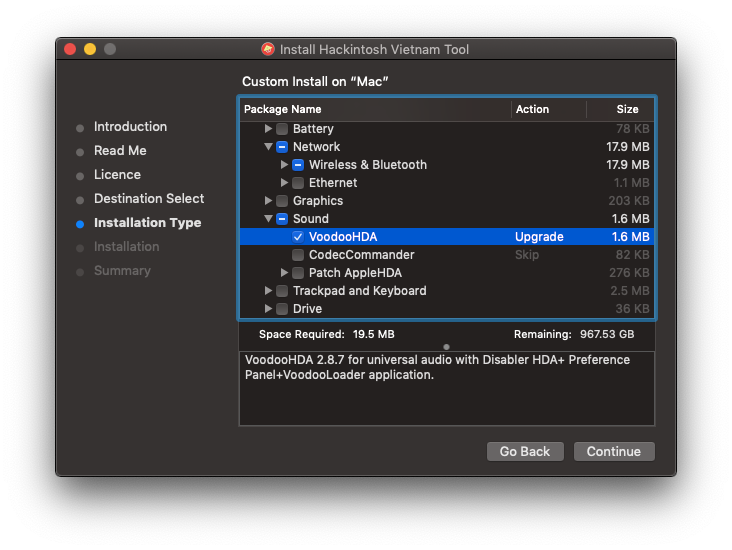Select the Introduction step in sidebar
This screenshot has height=550, width=732.
[130, 127]
